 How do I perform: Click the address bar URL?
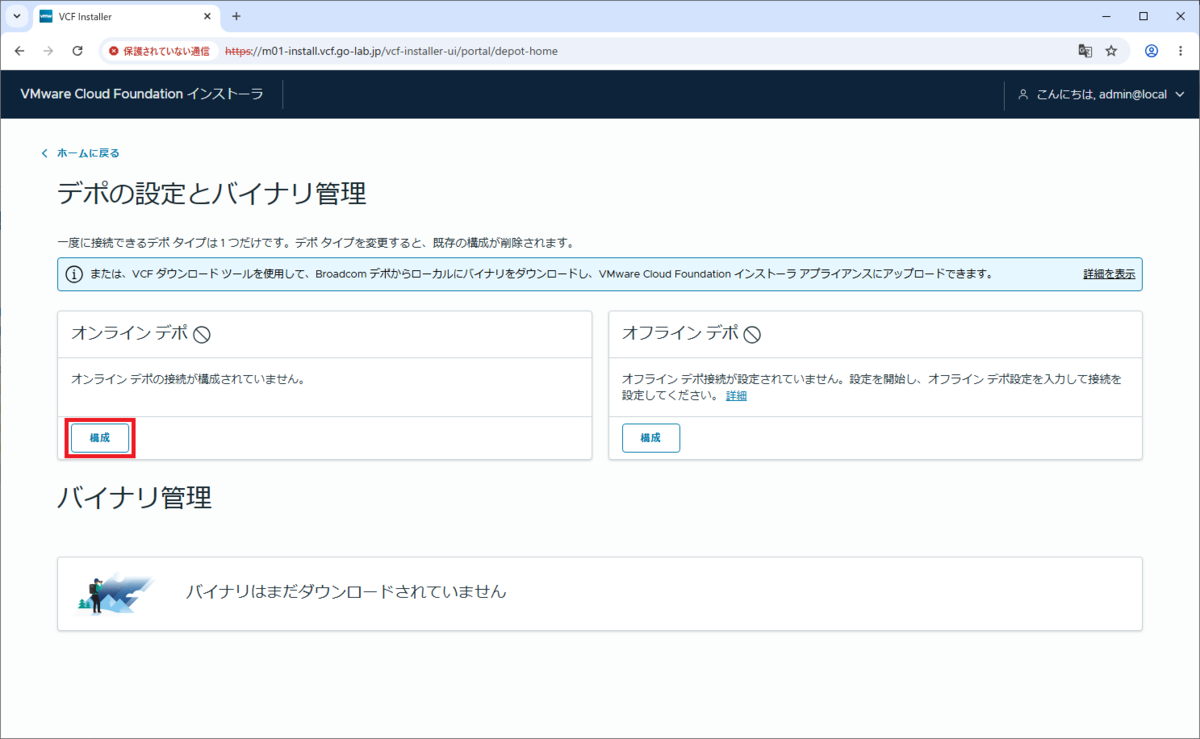tap(391, 51)
